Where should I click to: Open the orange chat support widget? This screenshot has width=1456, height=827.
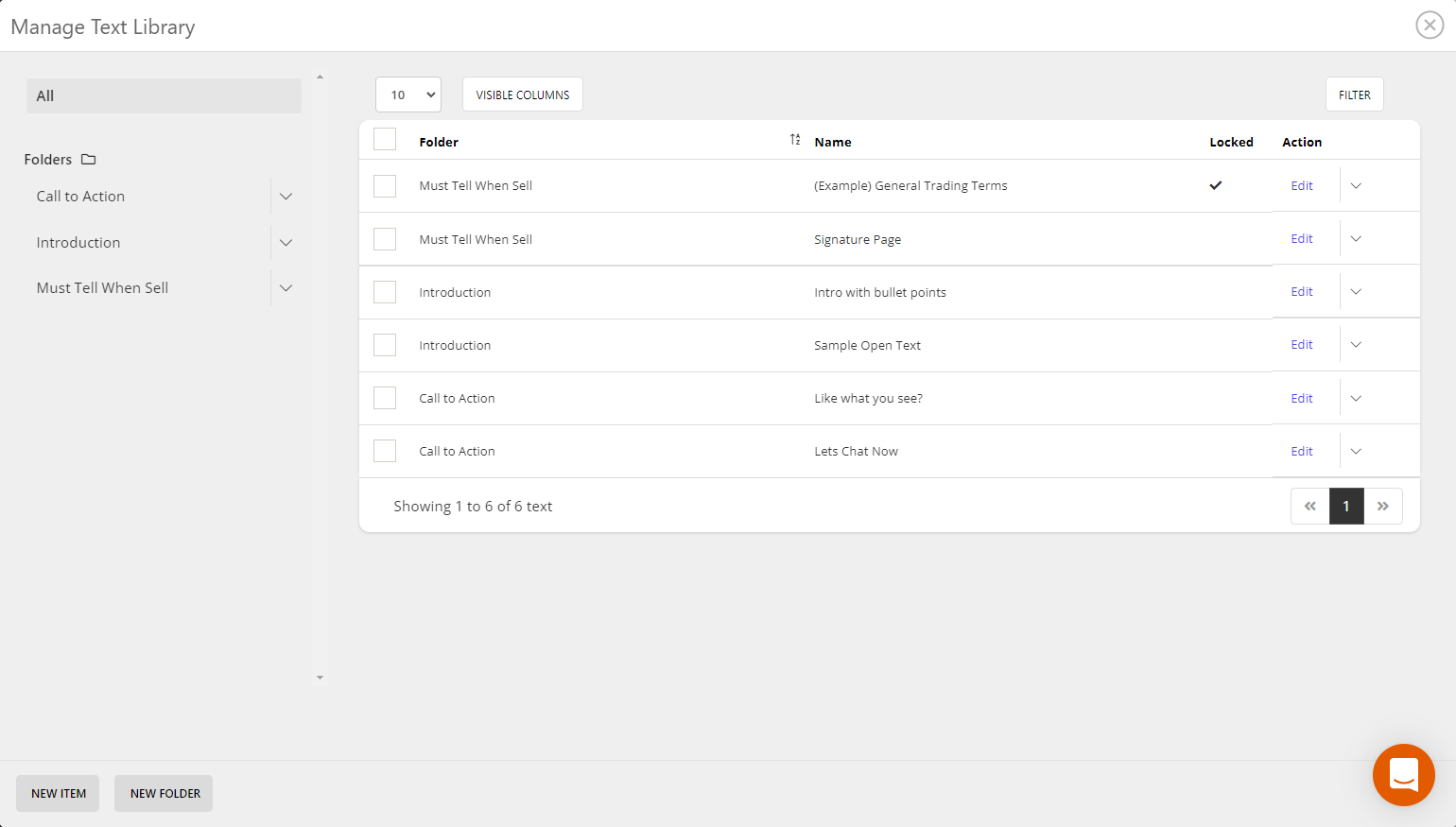pyautogui.click(x=1403, y=774)
